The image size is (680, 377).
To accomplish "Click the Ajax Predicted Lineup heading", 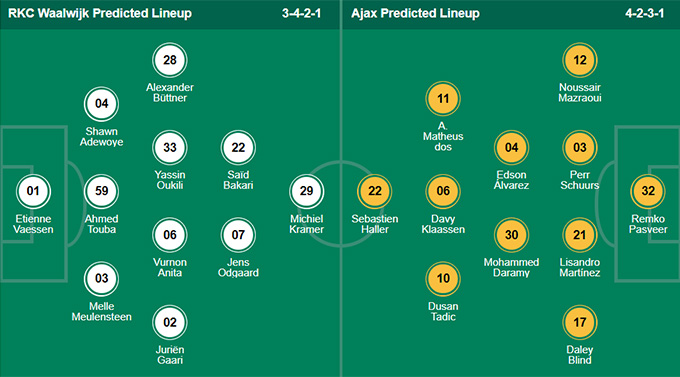I will tap(415, 13).
